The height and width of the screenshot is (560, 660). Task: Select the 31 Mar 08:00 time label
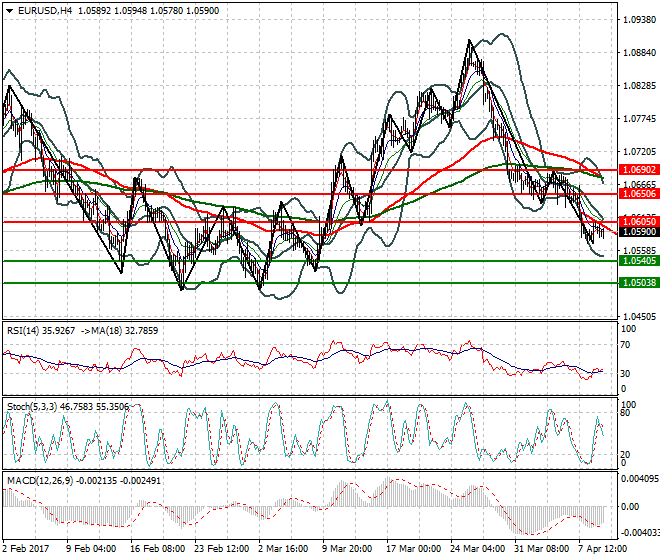(x=541, y=549)
